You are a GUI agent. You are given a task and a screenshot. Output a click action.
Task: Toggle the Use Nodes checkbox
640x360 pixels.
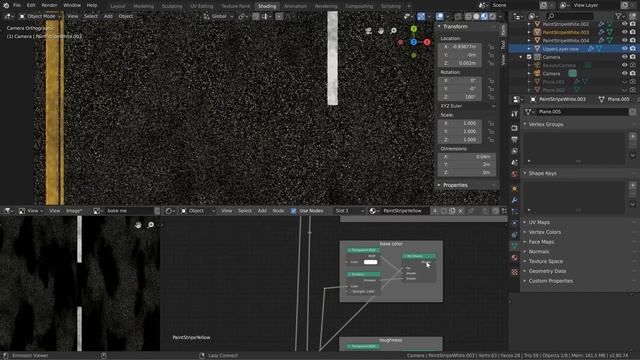click(x=293, y=211)
